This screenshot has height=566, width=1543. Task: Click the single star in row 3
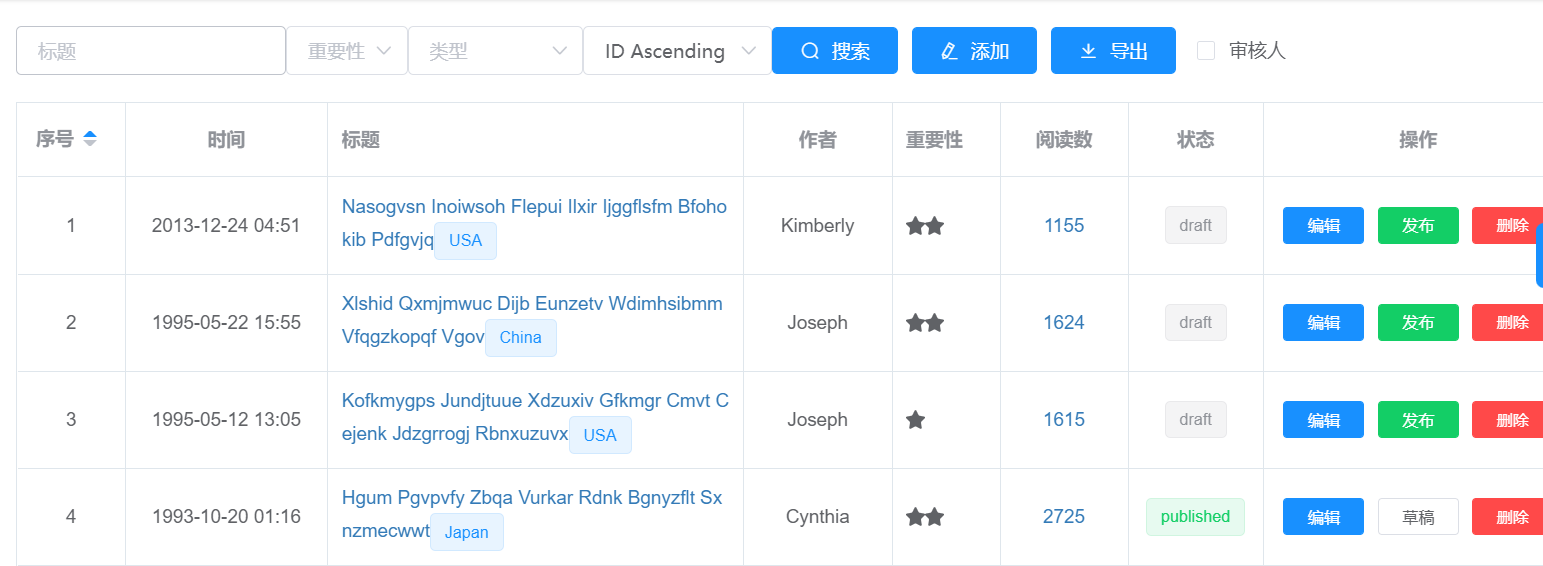(x=915, y=420)
